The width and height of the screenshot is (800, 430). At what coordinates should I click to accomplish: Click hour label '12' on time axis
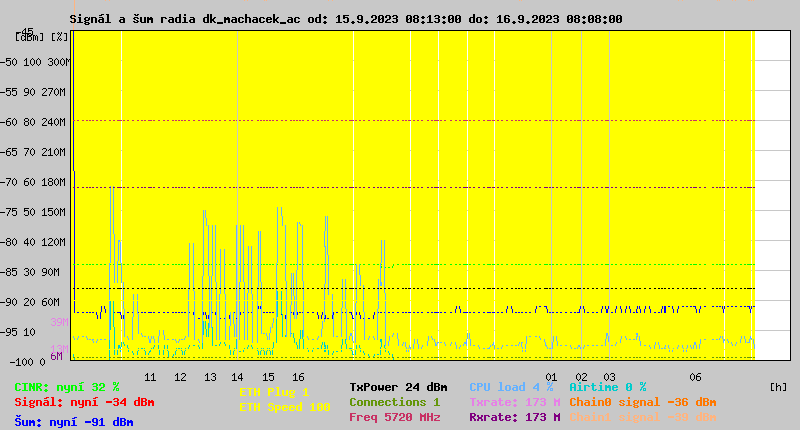(180, 377)
